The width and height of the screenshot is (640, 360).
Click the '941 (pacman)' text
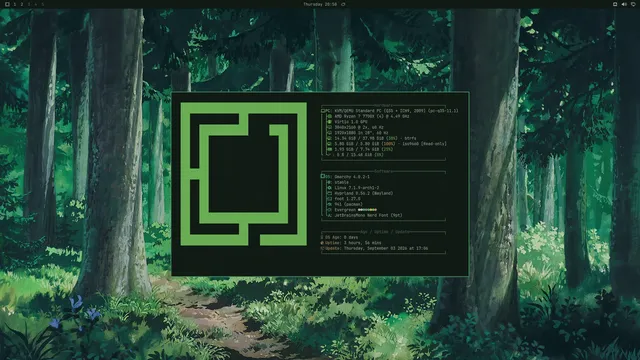click(x=349, y=204)
